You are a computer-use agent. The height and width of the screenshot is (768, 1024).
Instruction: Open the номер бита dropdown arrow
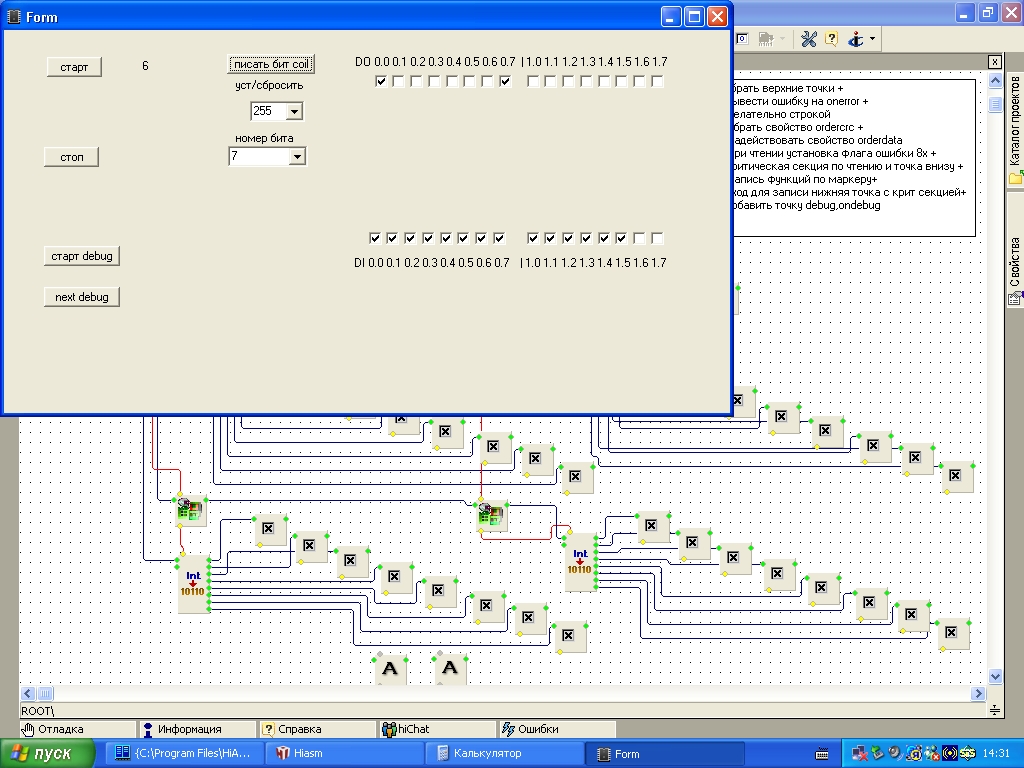tap(297, 157)
